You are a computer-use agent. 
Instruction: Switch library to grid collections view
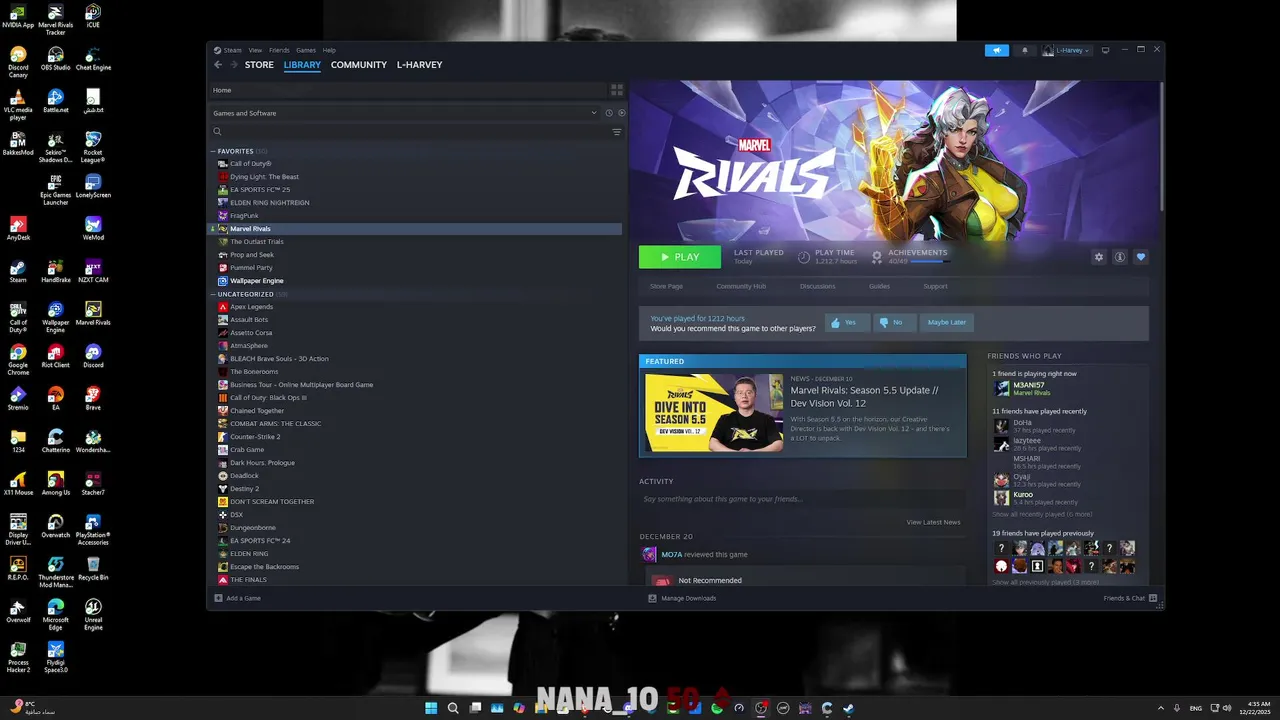[617, 90]
